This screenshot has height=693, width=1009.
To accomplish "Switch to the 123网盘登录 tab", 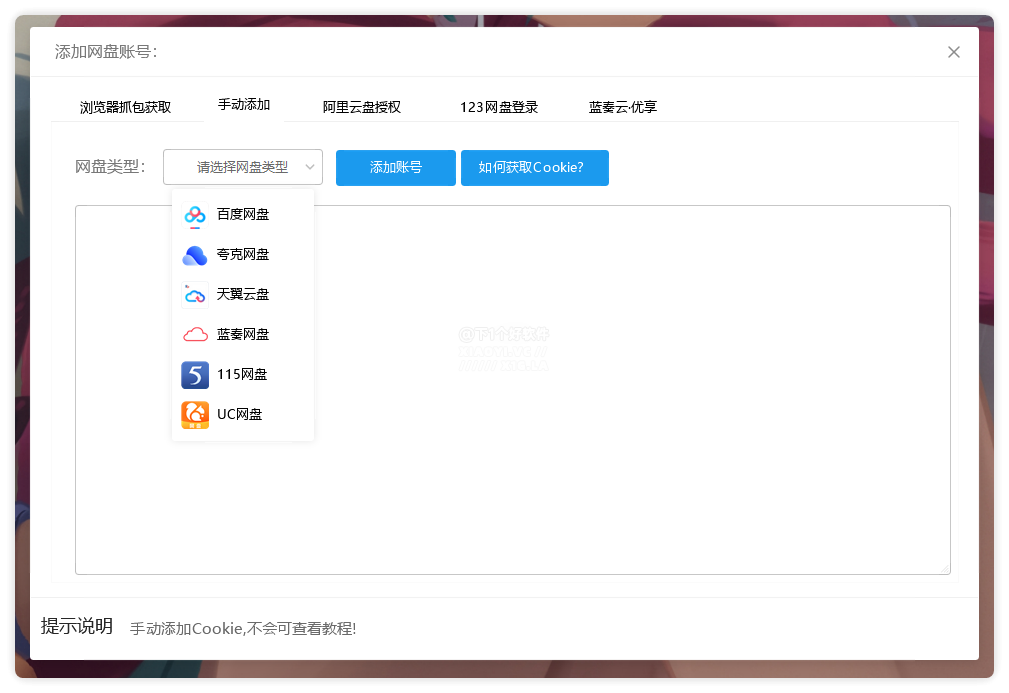I will pyautogui.click(x=498, y=107).
